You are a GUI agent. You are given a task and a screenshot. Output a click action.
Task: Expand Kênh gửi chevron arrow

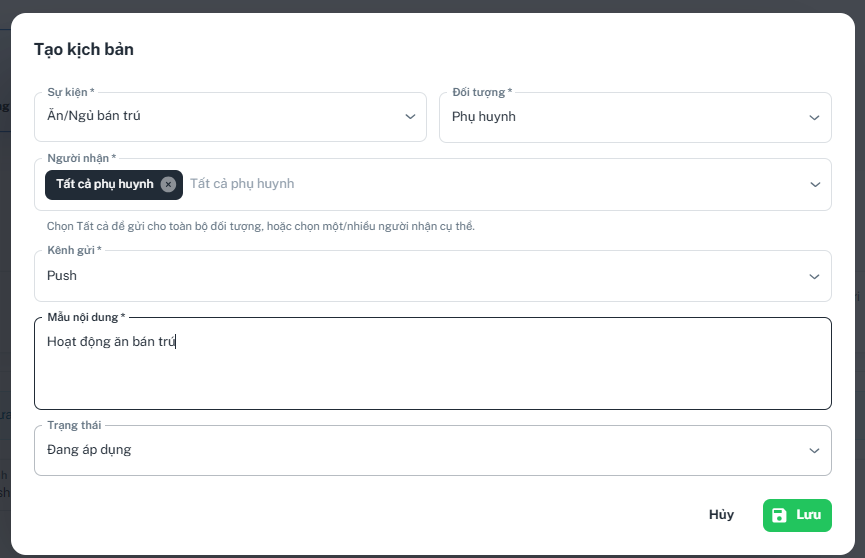coord(814,277)
